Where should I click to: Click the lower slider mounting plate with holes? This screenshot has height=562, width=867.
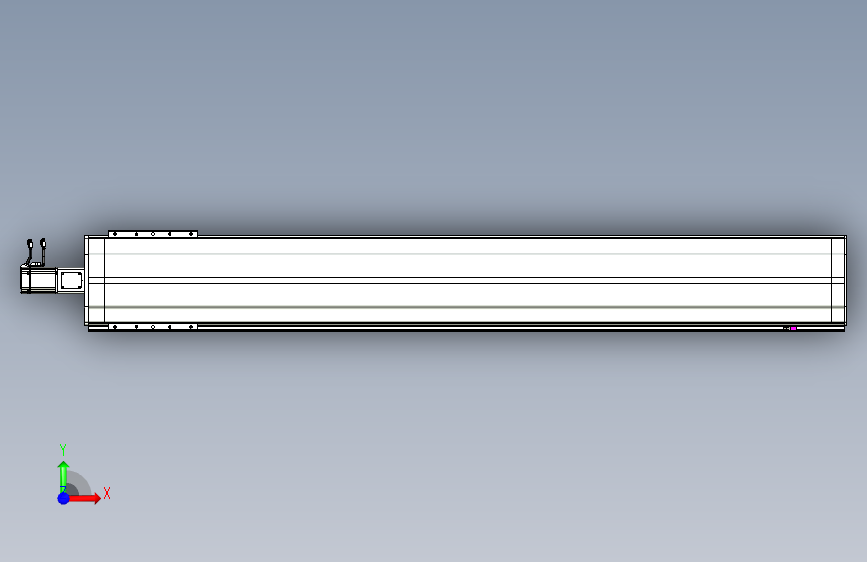153,327
